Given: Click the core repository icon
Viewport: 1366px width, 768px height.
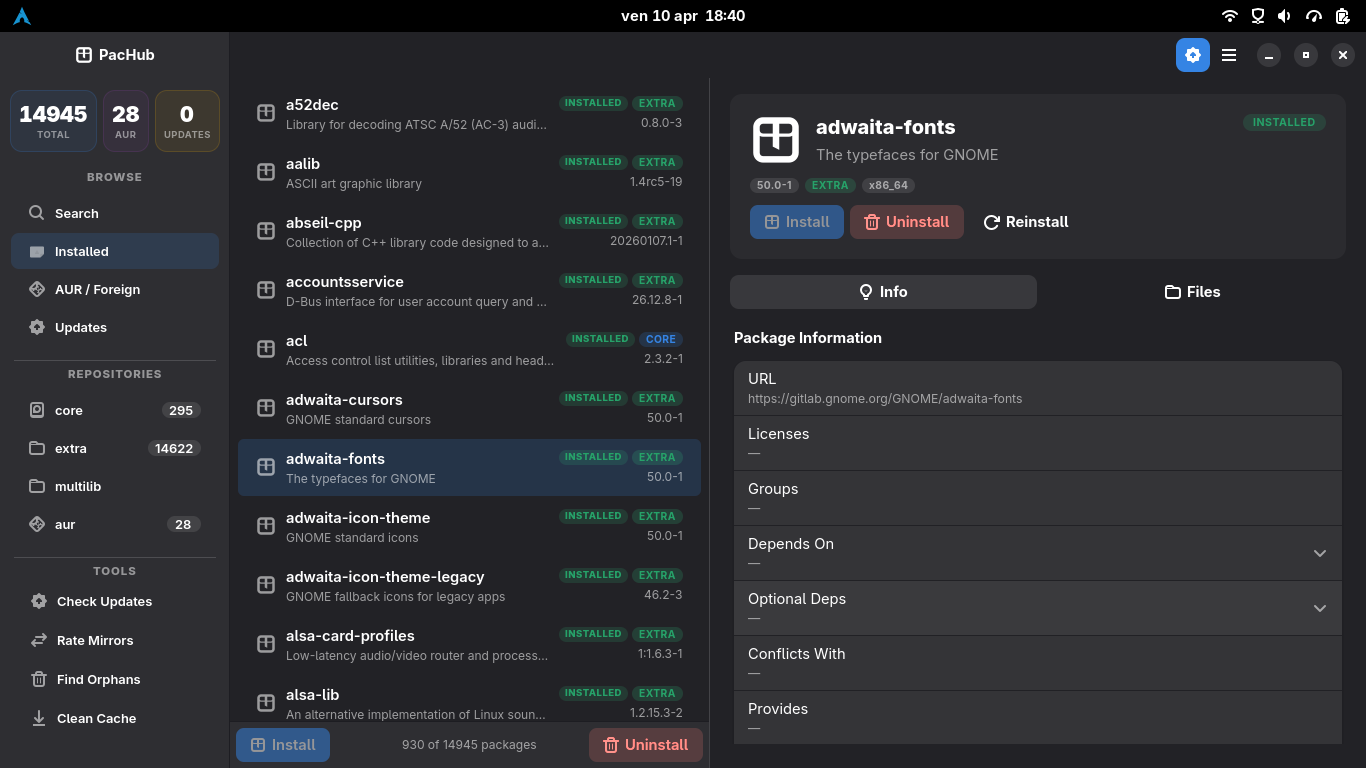Looking at the screenshot, I should 37,410.
